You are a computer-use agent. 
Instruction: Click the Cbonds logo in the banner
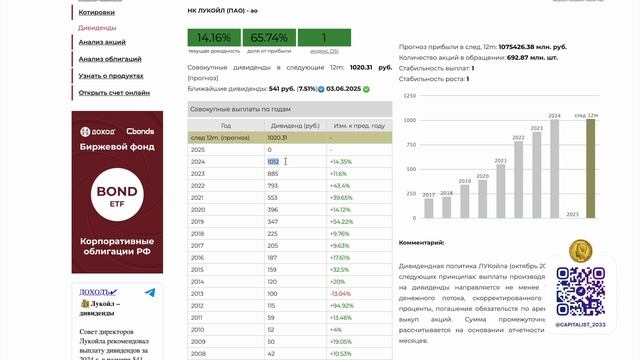(140, 131)
